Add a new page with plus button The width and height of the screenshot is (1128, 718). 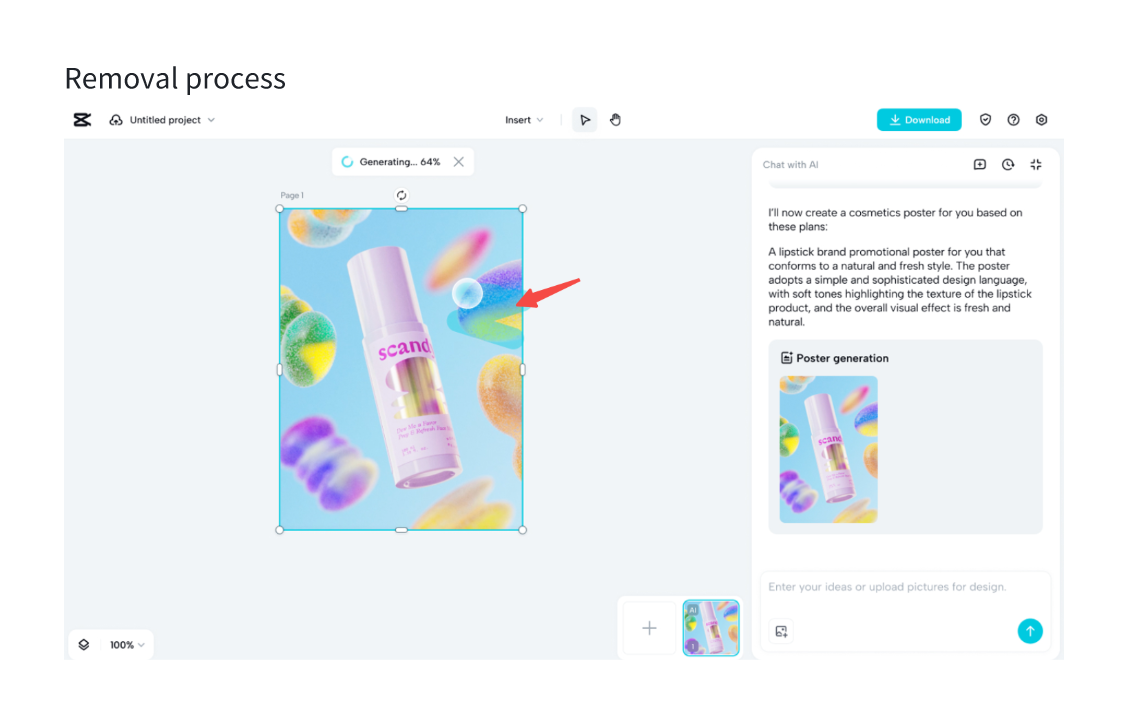pyautogui.click(x=649, y=628)
